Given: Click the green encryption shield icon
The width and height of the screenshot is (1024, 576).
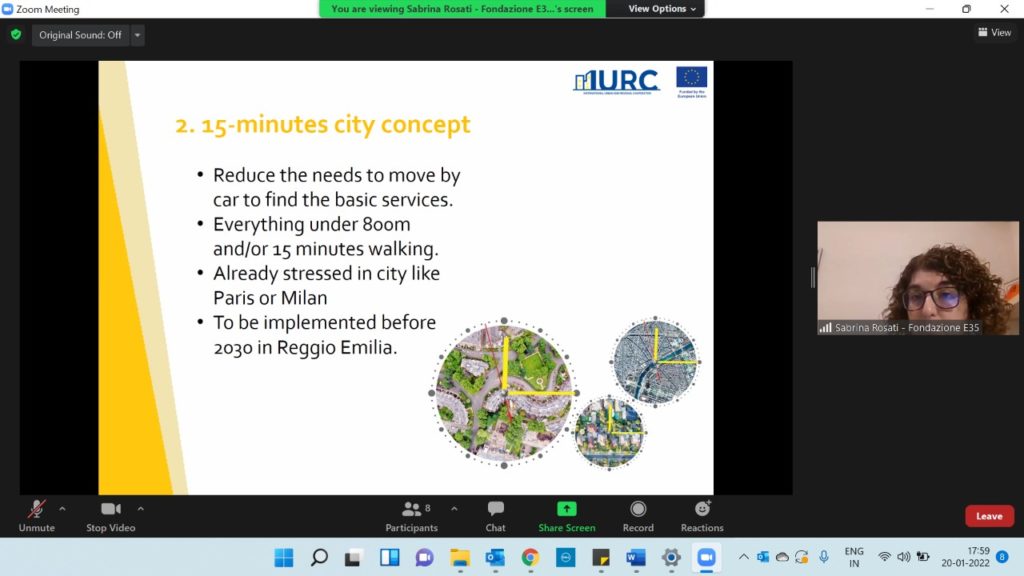Looking at the screenshot, I should (x=16, y=35).
